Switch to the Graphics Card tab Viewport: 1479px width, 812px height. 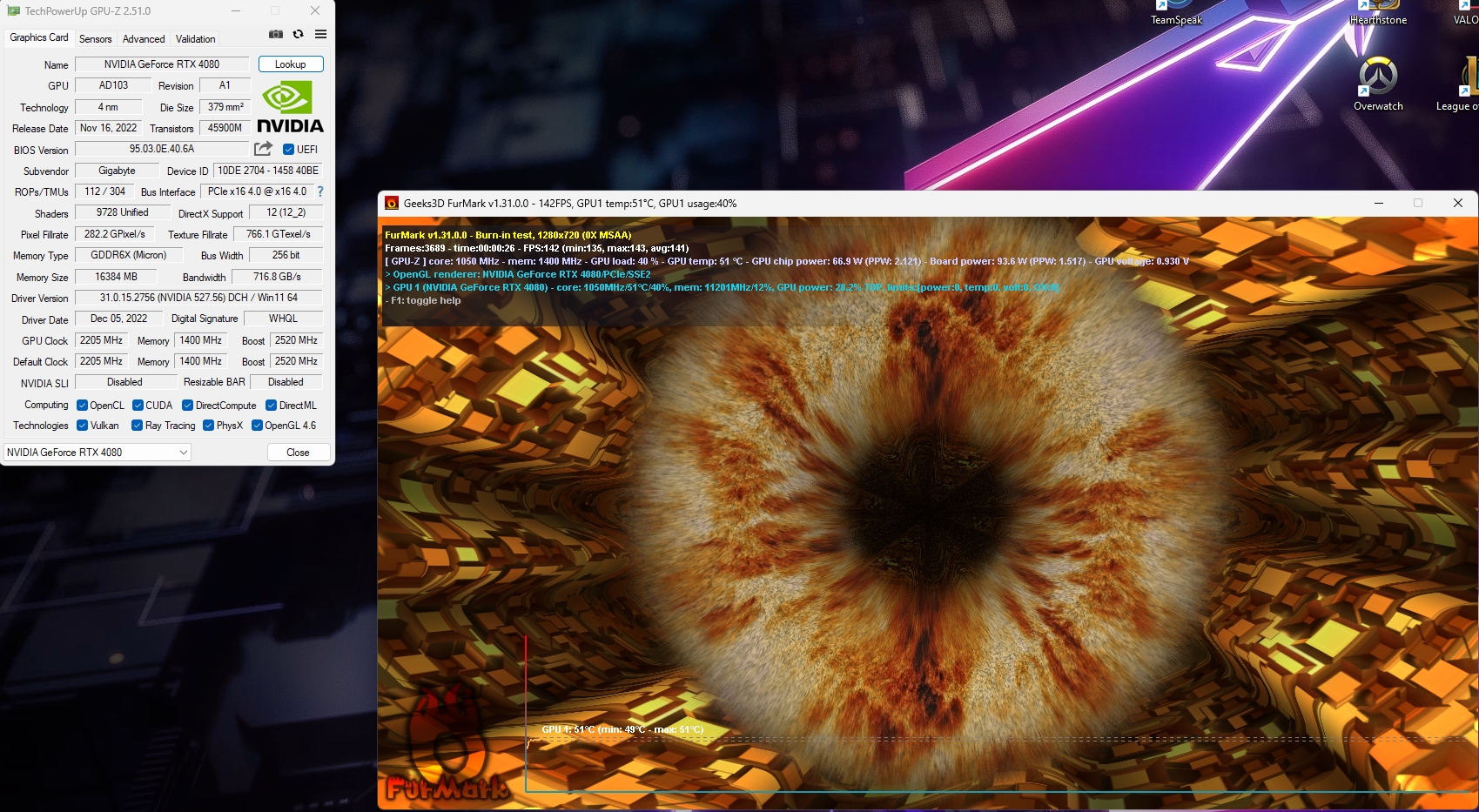tap(39, 37)
